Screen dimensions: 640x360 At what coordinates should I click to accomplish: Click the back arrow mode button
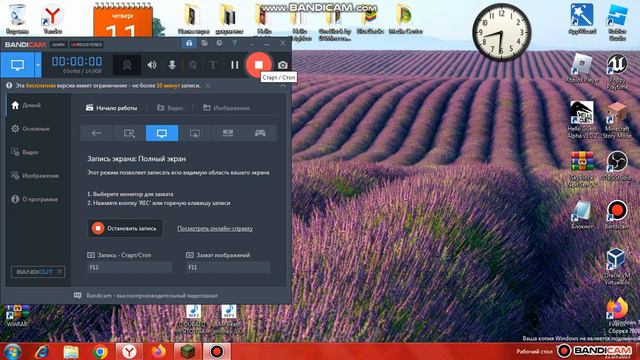tap(96, 133)
